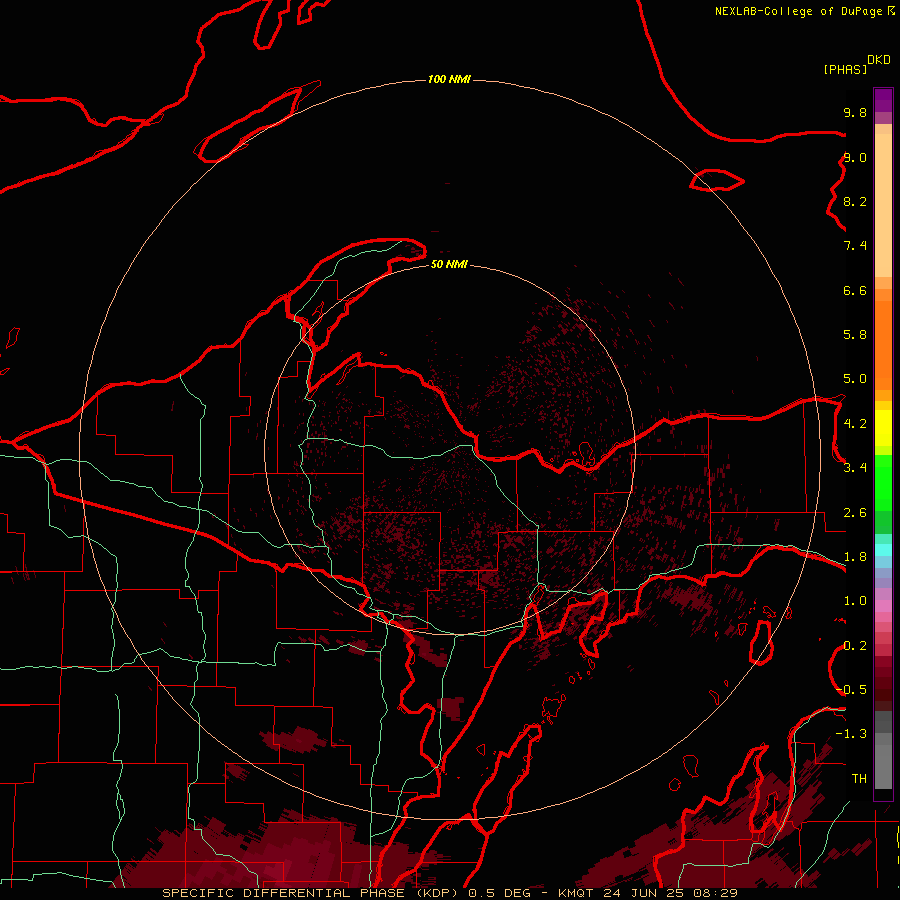
Task: Click the 24 JUN 25 date in the caption
Action: point(642,893)
